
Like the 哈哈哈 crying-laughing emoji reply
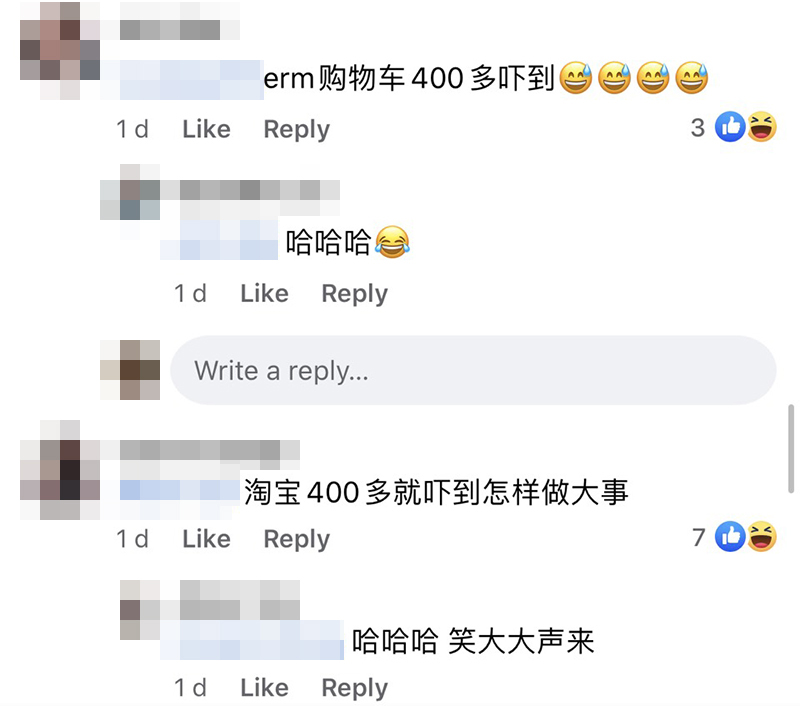pos(264,293)
